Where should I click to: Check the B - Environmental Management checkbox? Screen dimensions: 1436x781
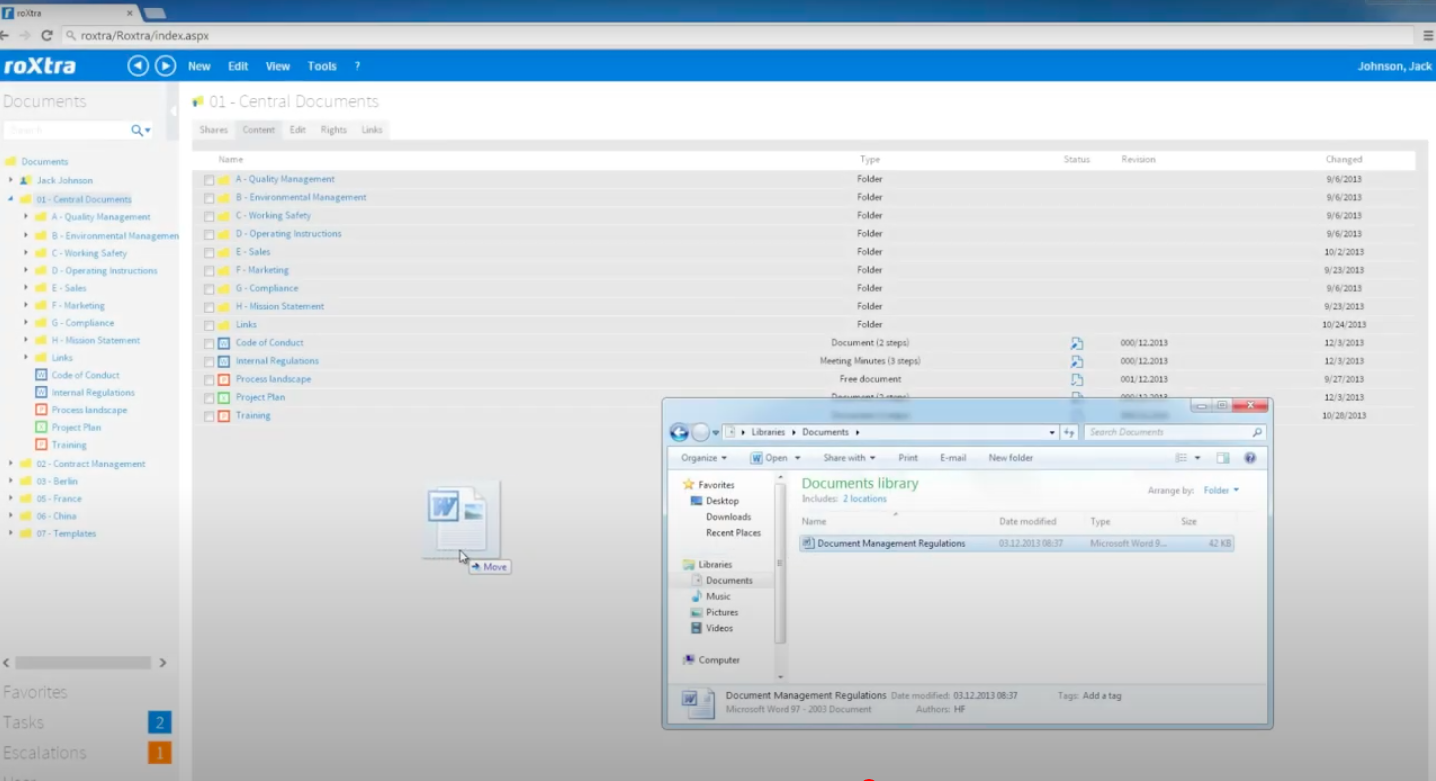tap(209, 198)
